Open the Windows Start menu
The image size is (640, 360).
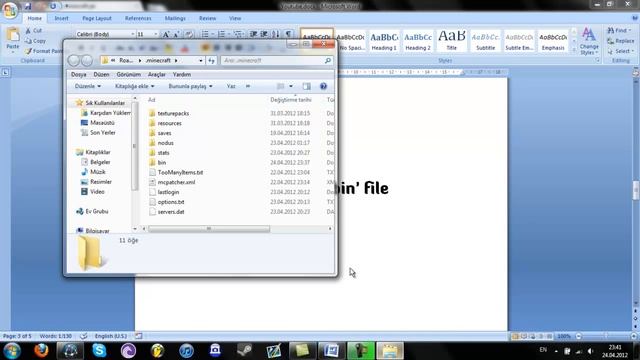(x=12, y=350)
